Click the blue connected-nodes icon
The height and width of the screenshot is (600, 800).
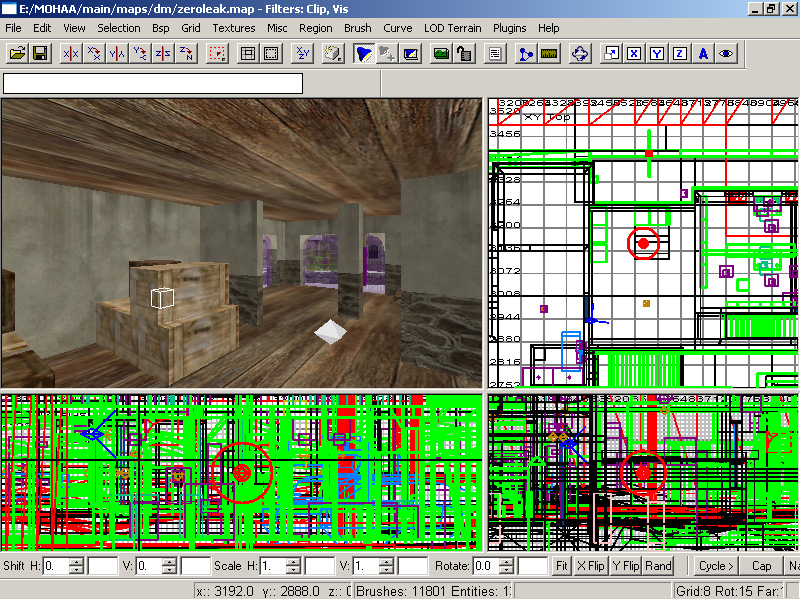pos(525,53)
